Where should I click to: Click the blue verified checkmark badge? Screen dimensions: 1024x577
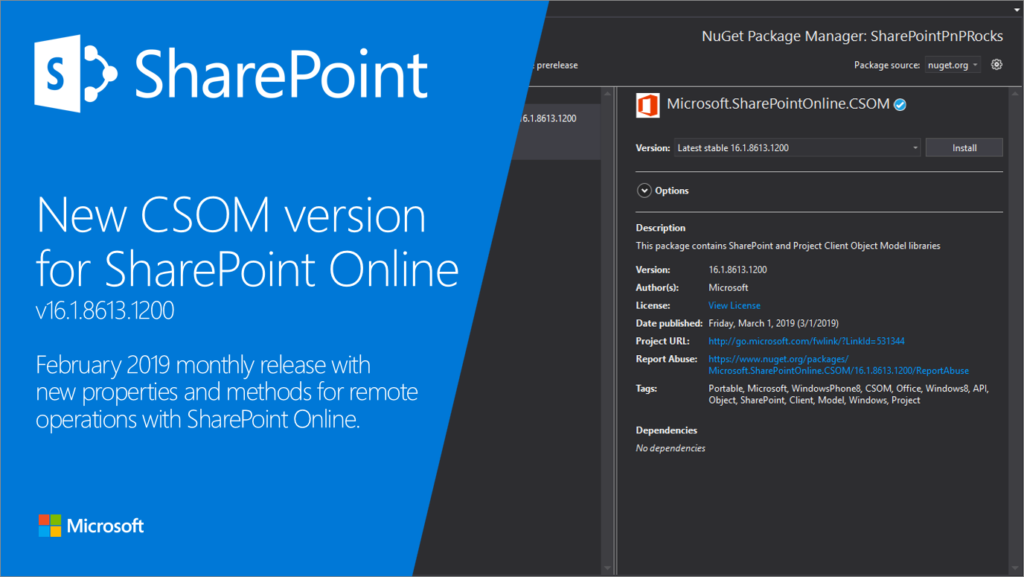coord(899,104)
